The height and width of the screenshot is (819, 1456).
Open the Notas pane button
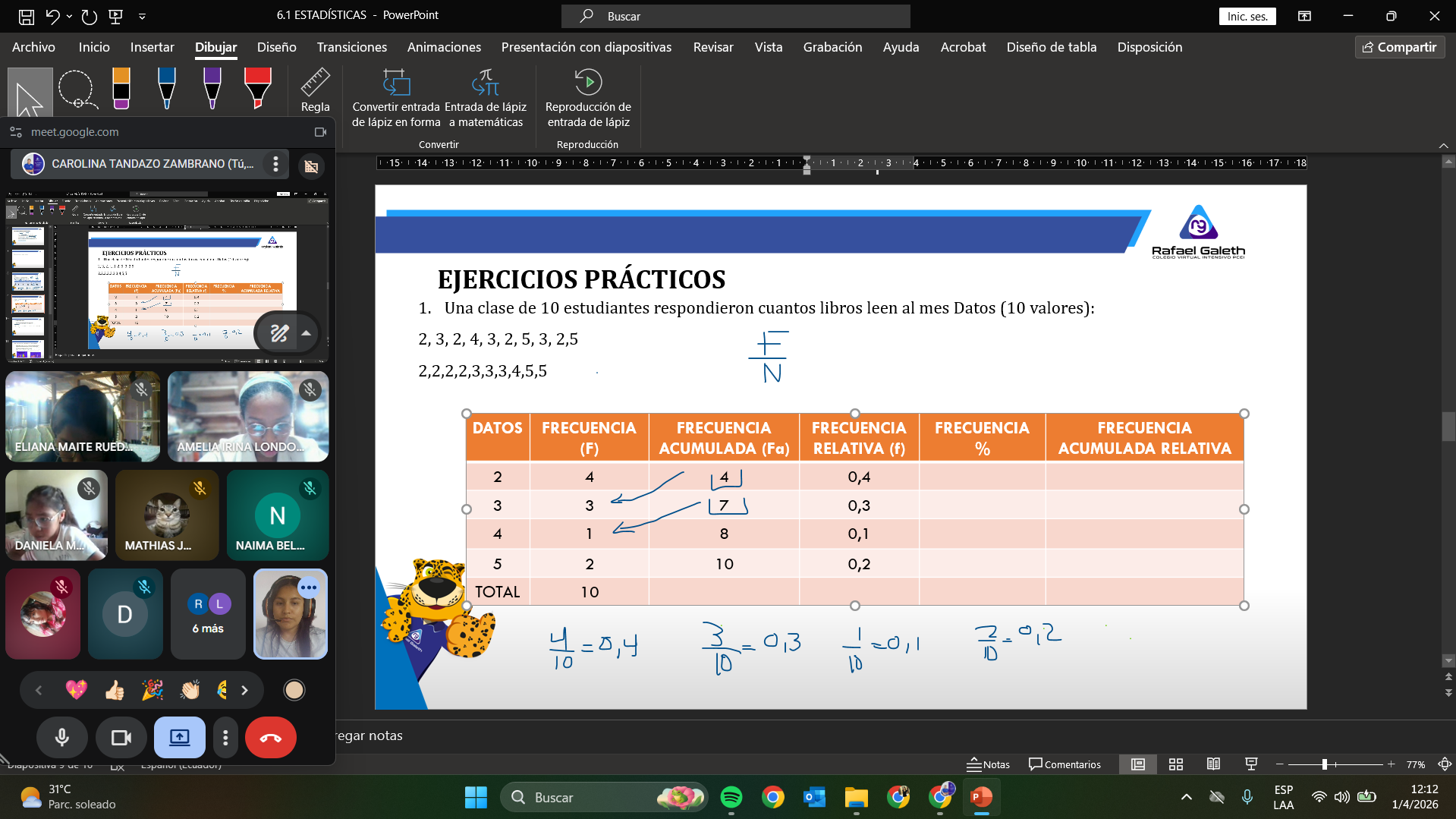point(988,764)
